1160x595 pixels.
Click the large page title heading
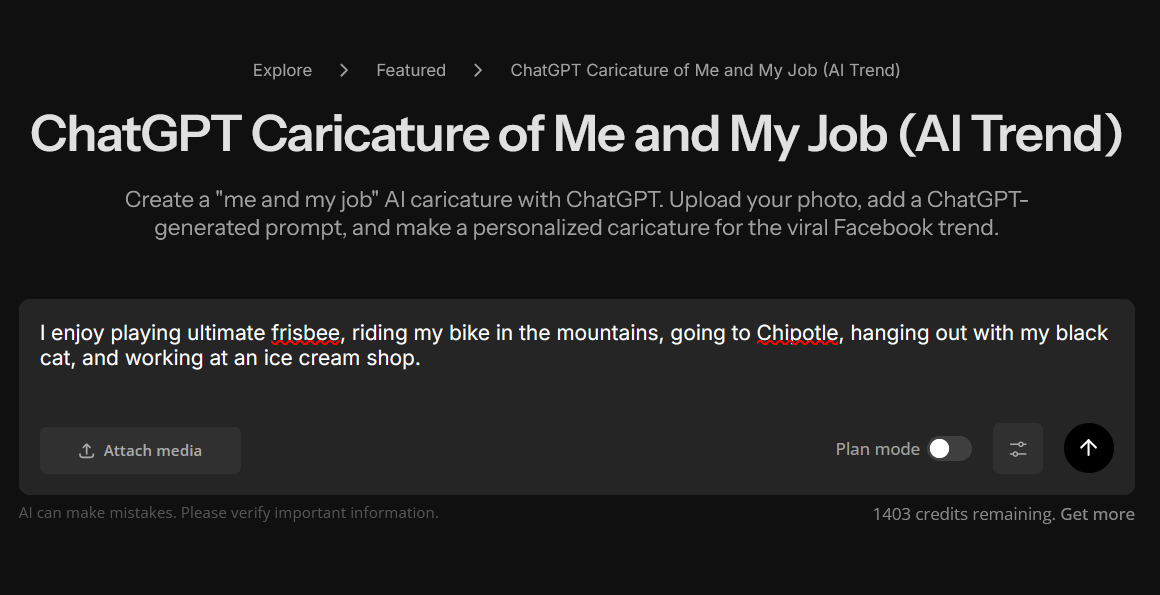[576, 133]
